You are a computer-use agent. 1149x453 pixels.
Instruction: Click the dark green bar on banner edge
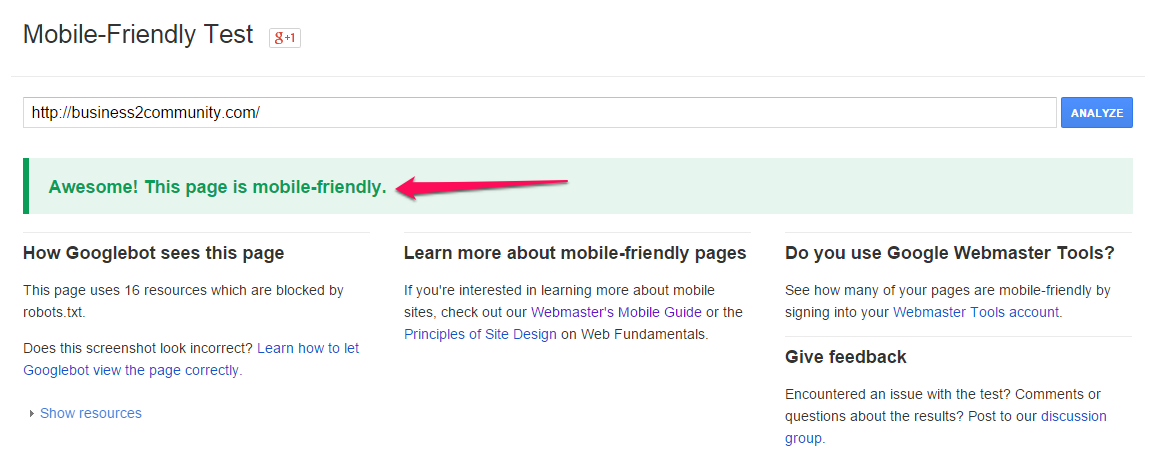pos(26,186)
